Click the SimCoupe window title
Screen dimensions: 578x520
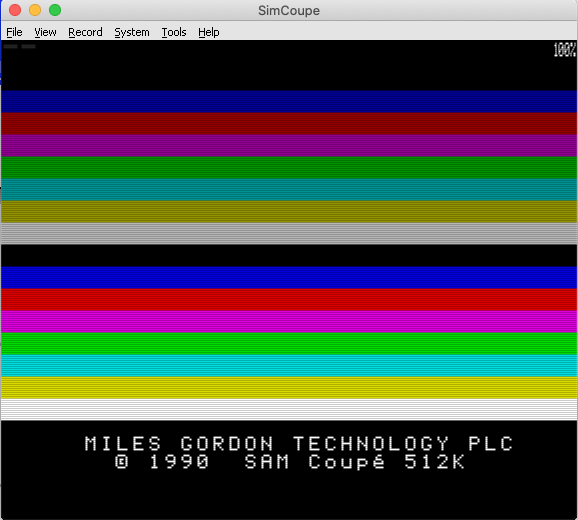coord(289,11)
